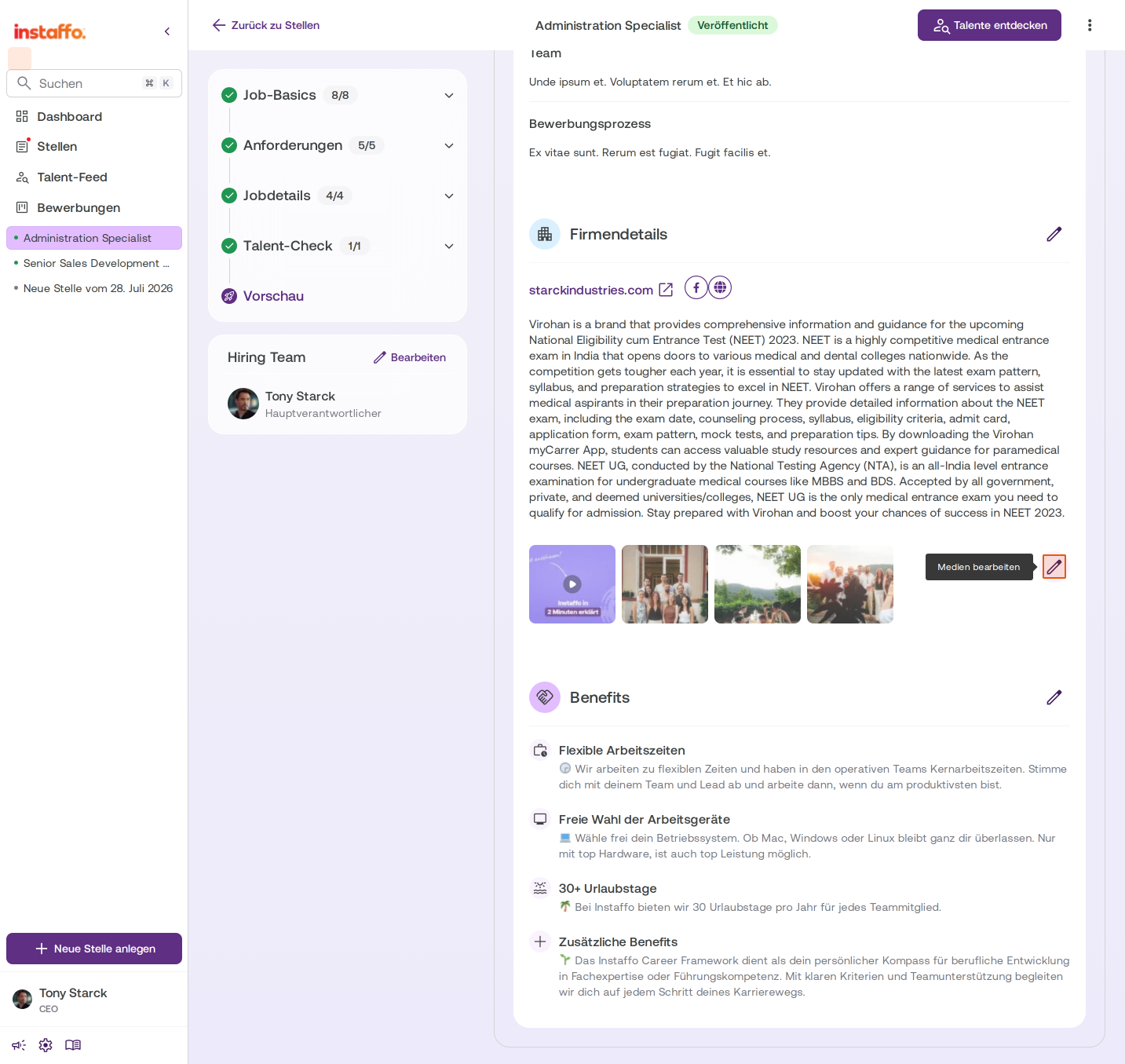Open the three-dot more options menu
The height and width of the screenshot is (1064, 1125).
[x=1090, y=25]
